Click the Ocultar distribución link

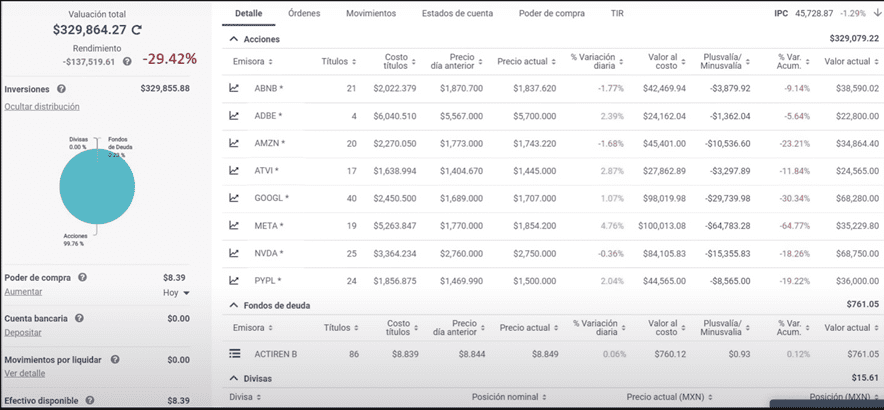coord(42,106)
